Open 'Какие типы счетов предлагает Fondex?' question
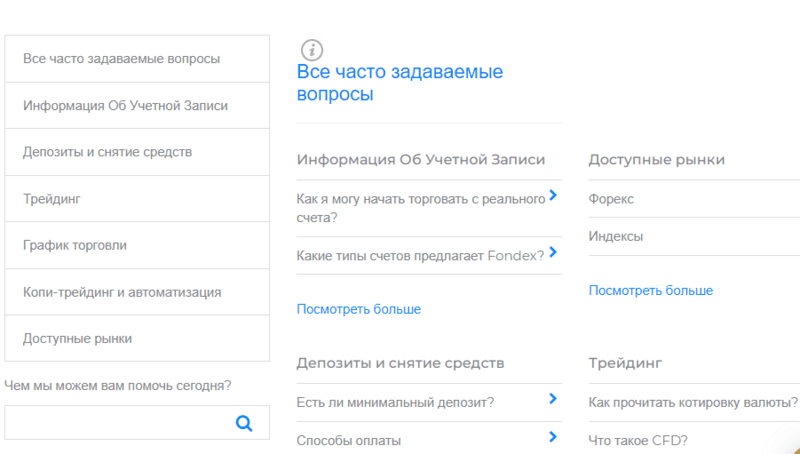 click(420, 256)
